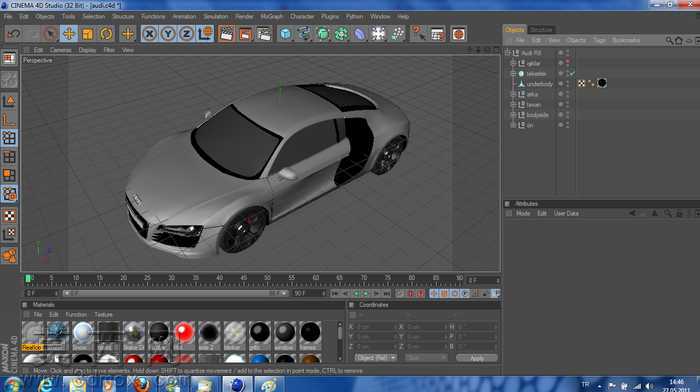Screen dimensions: 700x392
Task: Toggle red visibility dot of second object
Action: pyautogui.click(x=568, y=62)
